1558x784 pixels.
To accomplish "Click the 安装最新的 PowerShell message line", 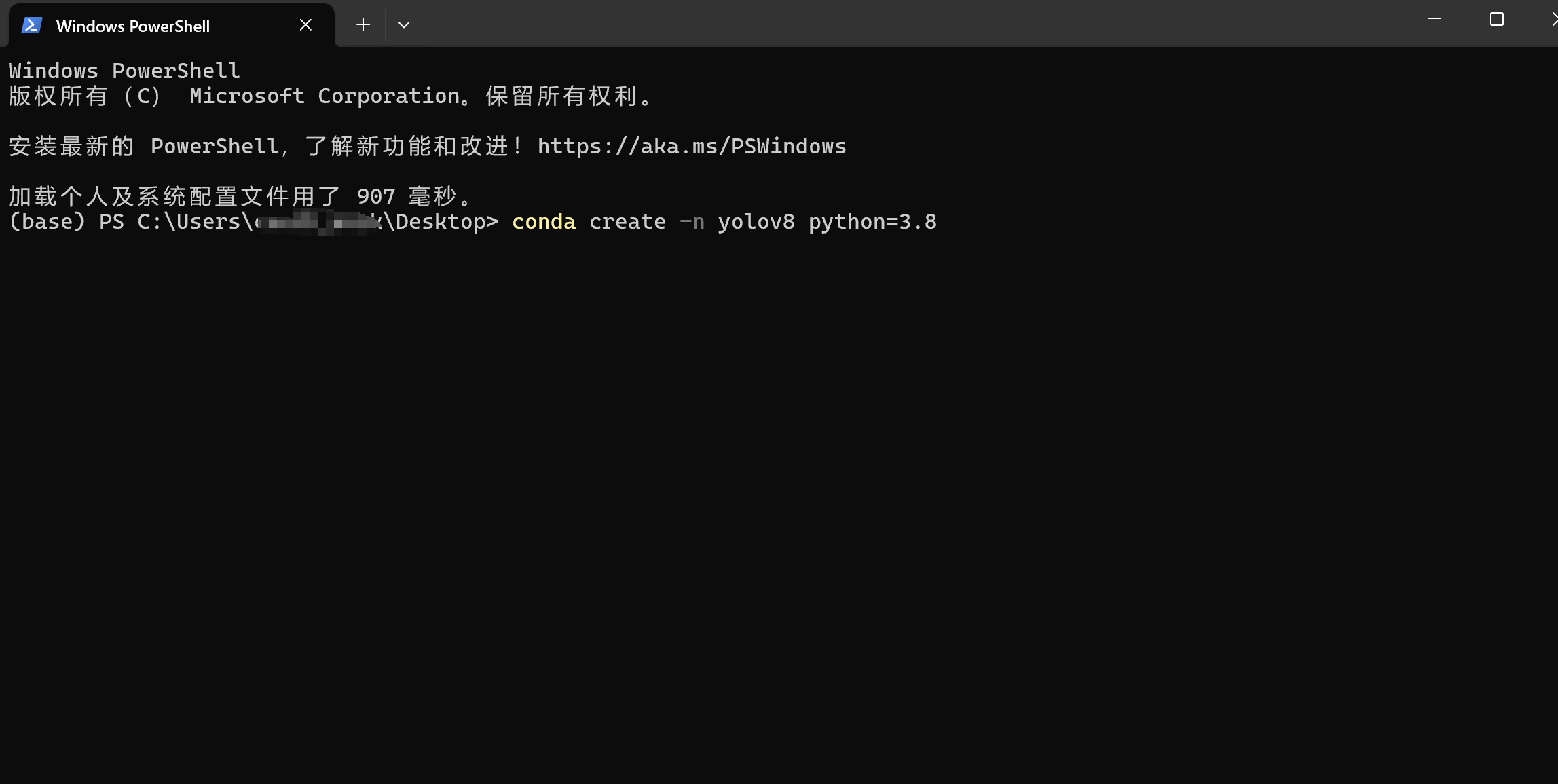I will pyautogui.click(x=265, y=145).
